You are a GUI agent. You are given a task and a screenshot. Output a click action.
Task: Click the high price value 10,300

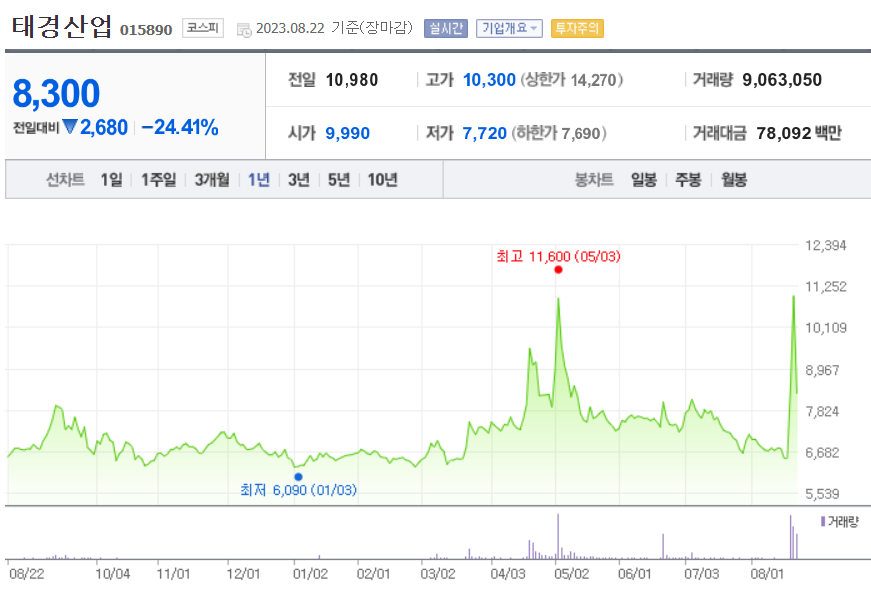(x=489, y=80)
